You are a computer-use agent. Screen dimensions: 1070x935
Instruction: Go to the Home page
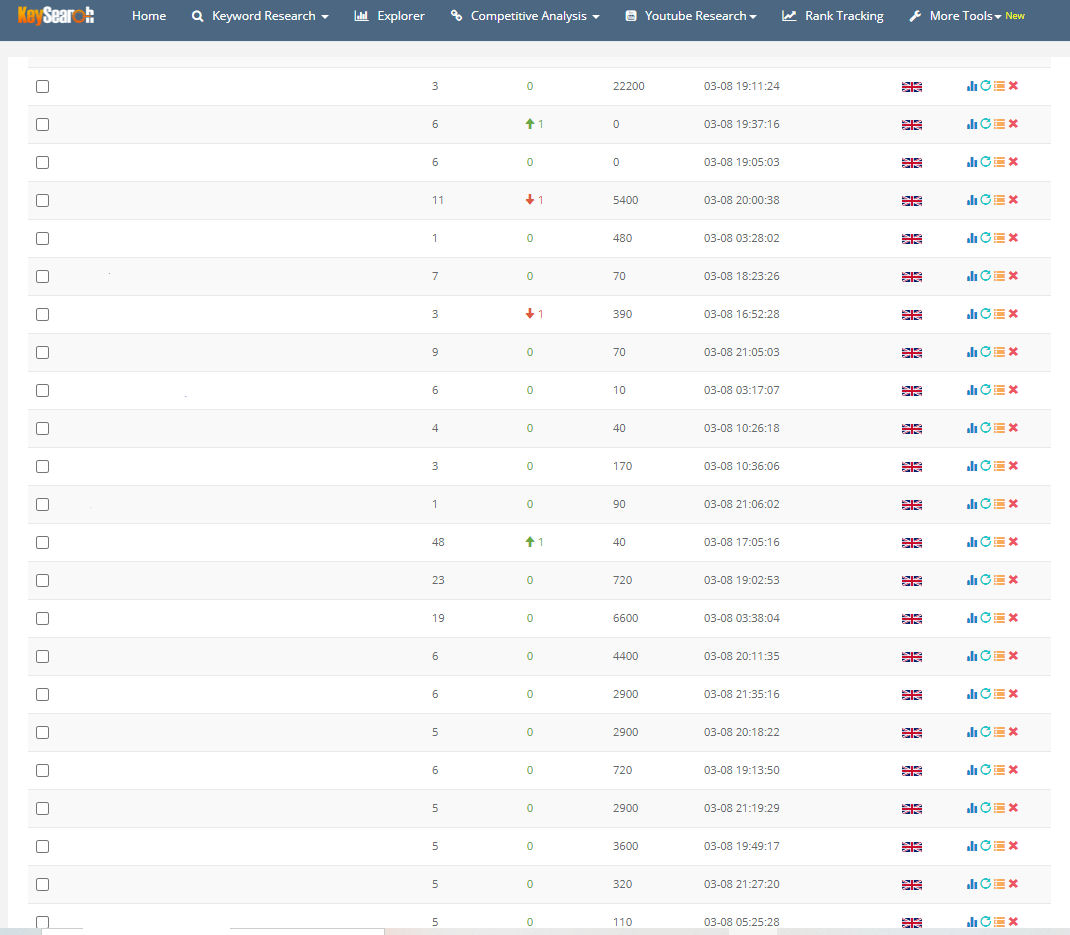click(x=149, y=16)
